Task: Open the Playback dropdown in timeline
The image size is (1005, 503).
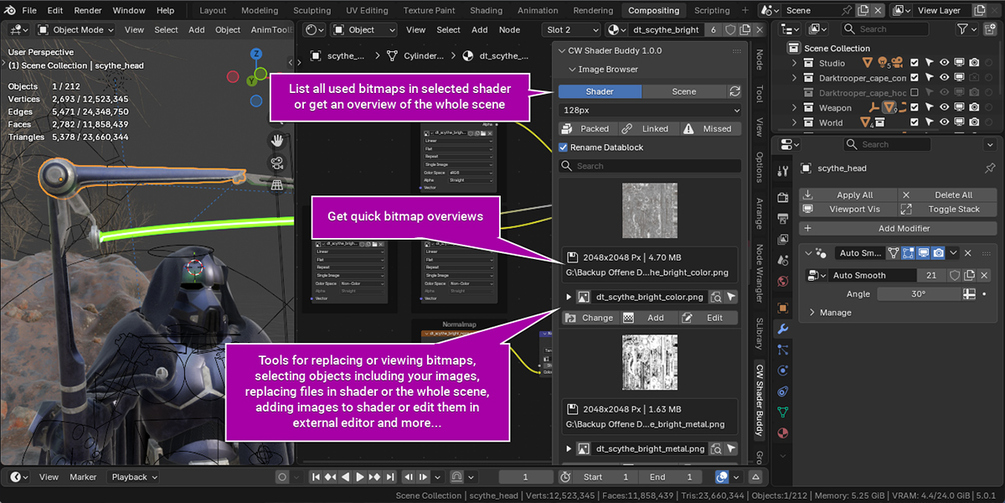Action: (134, 477)
